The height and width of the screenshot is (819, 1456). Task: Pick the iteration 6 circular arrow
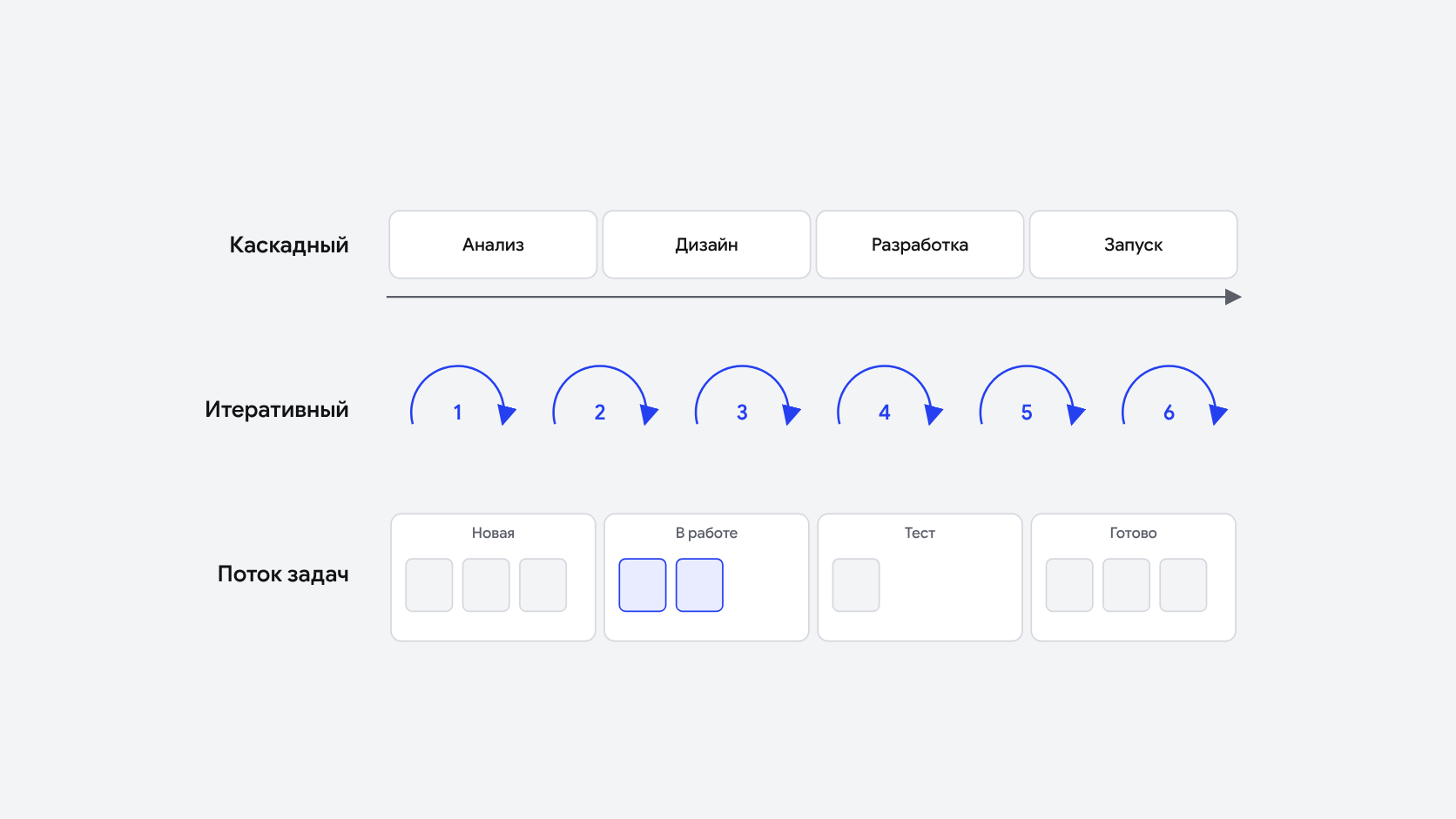click(x=1175, y=396)
